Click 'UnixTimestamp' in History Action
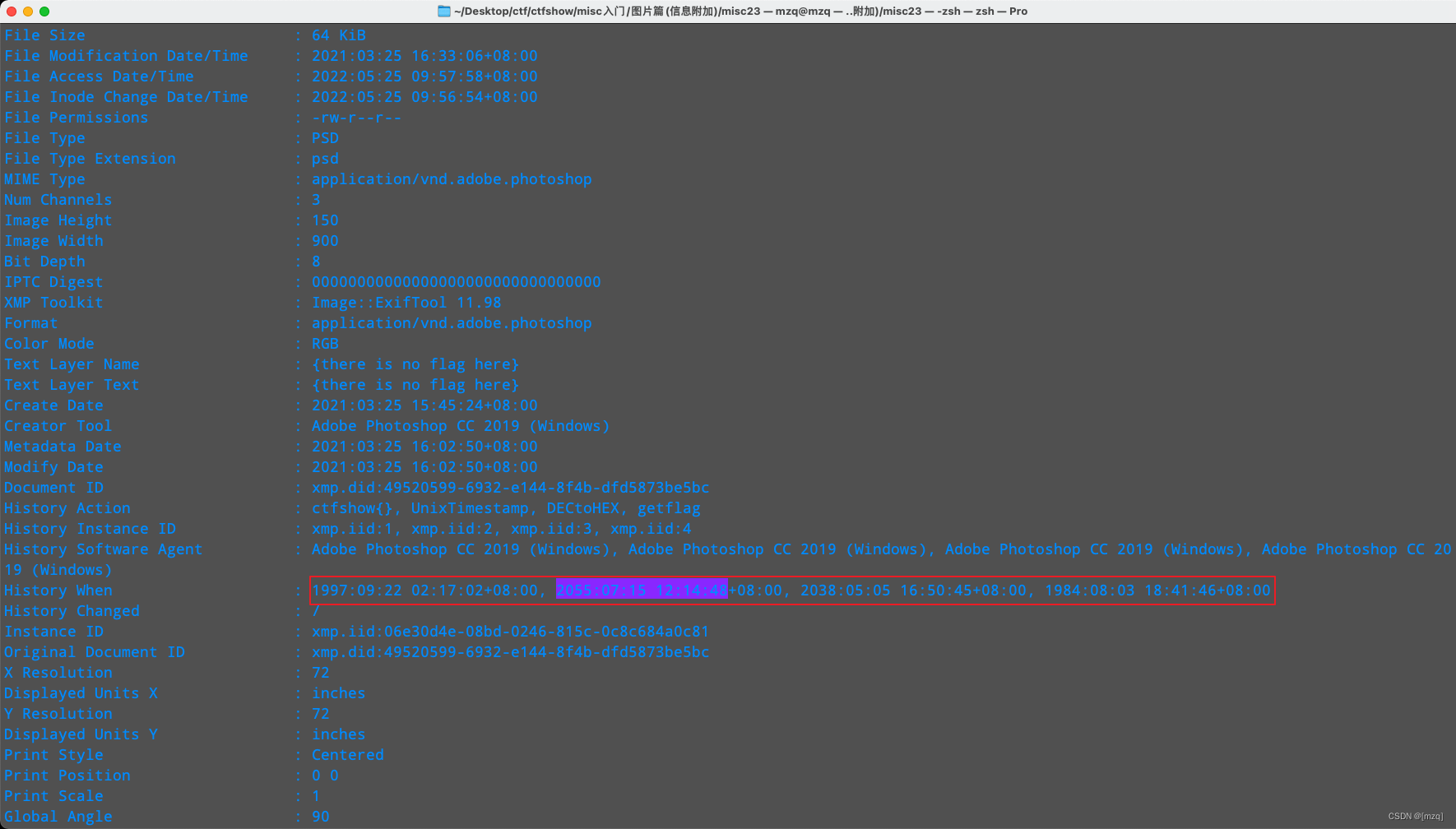The image size is (1456, 829). tap(470, 508)
